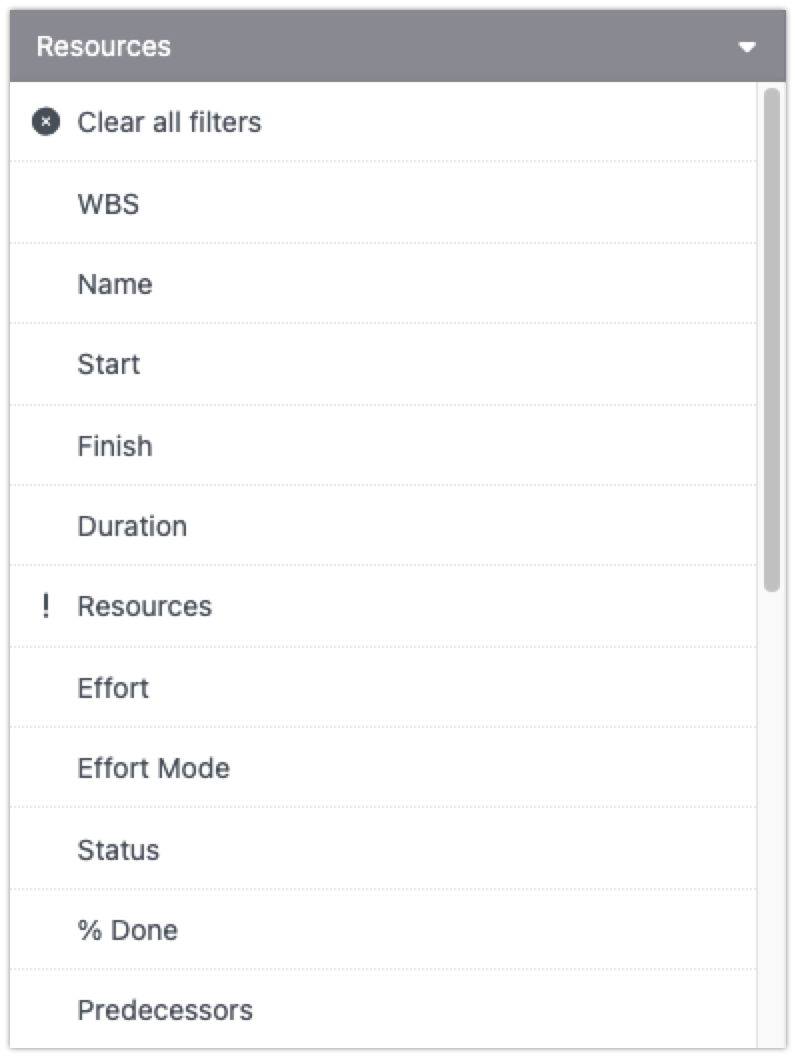Click the Predecessors filter option
The image size is (796, 1058).
[x=165, y=1010]
